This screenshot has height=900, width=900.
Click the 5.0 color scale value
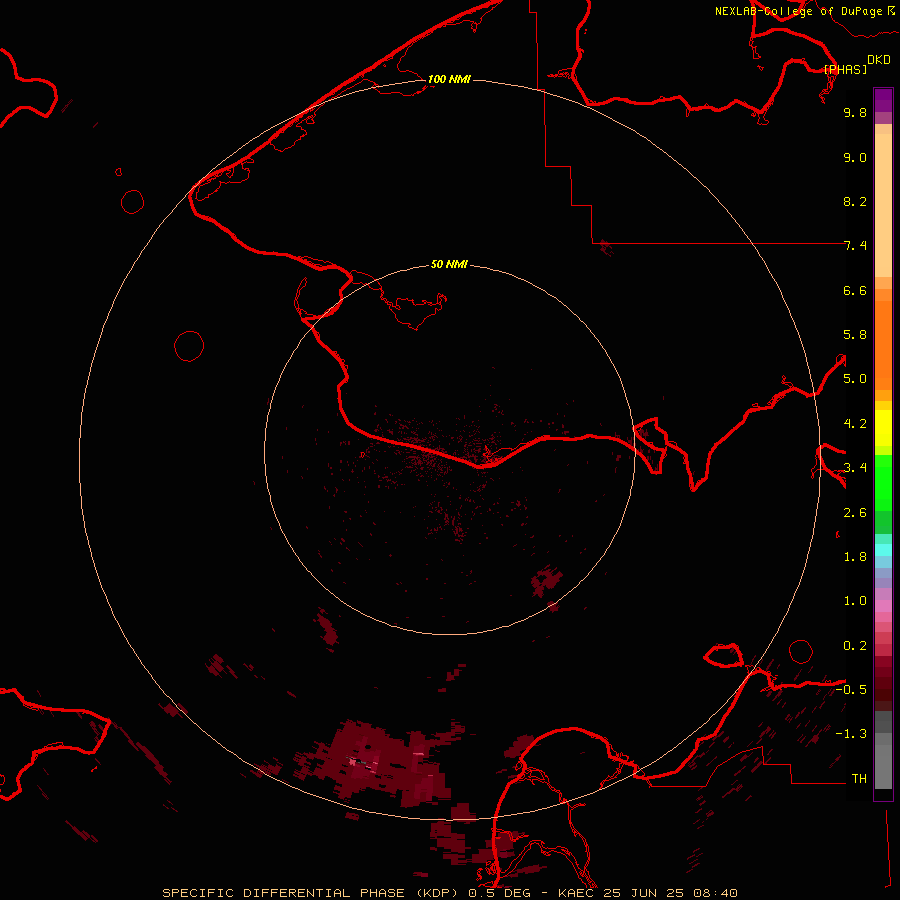(x=855, y=379)
